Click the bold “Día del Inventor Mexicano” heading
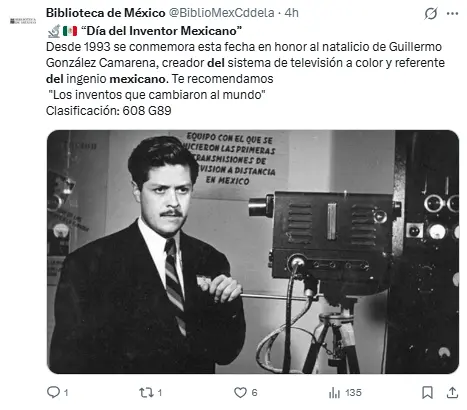467x410 pixels. click(162, 31)
